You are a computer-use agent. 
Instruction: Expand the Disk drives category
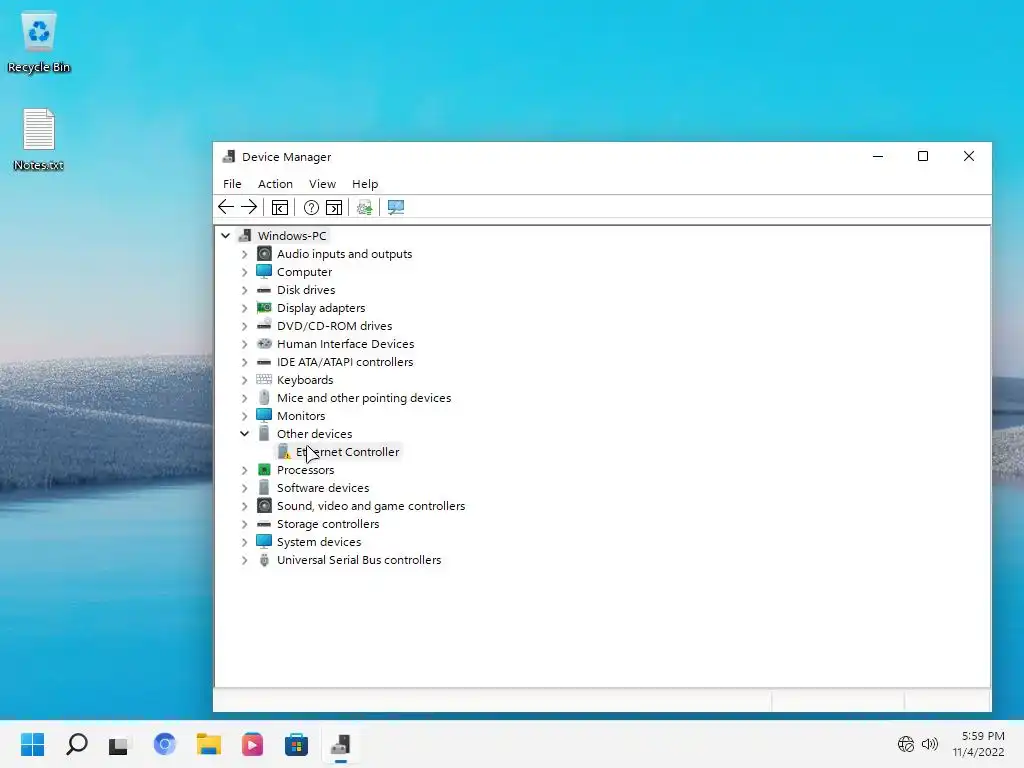(x=244, y=290)
